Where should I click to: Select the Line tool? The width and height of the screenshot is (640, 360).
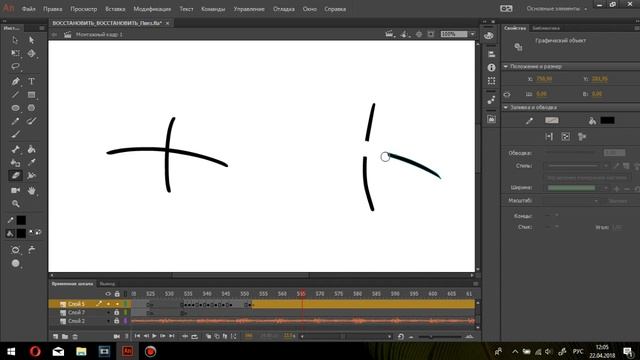pyautogui.click(x=15, y=95)
